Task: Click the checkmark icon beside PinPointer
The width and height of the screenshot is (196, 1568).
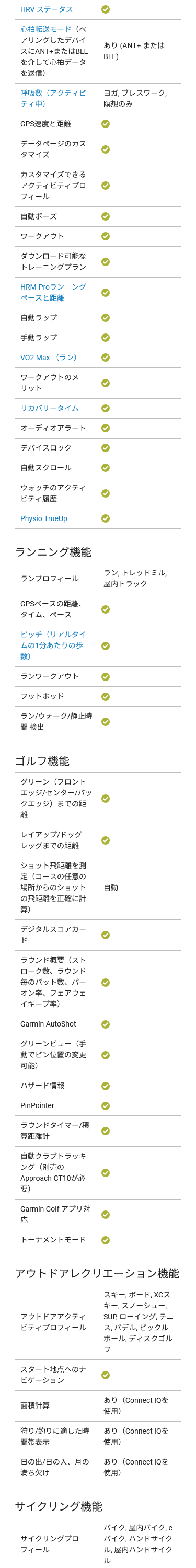Action: [x=105, y=1106]
